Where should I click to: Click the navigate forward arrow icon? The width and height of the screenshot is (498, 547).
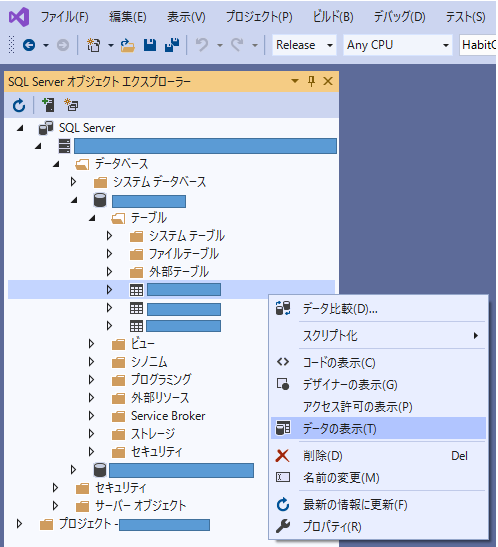coord(63,45)
